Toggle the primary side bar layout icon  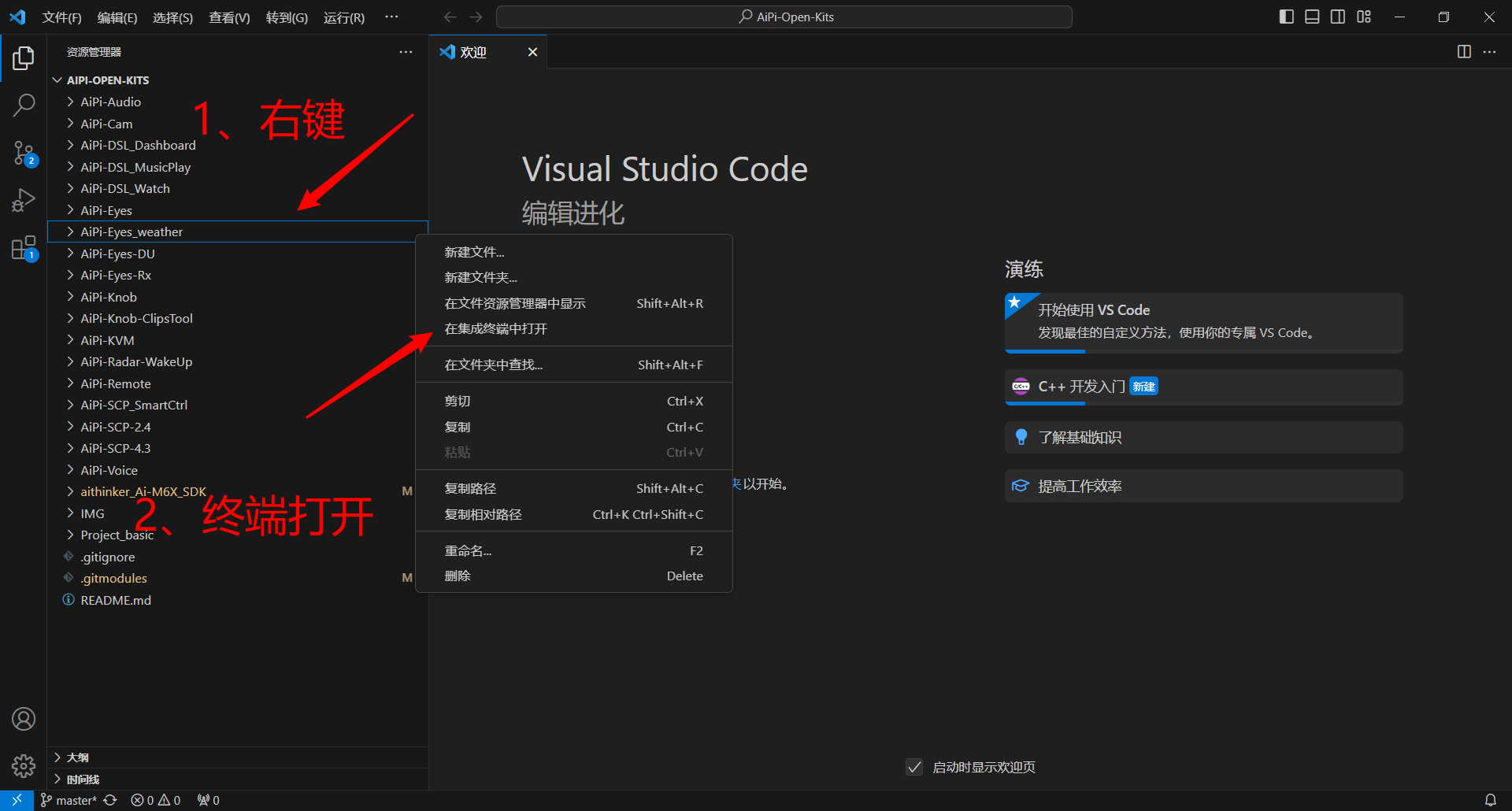(1287, 17)
